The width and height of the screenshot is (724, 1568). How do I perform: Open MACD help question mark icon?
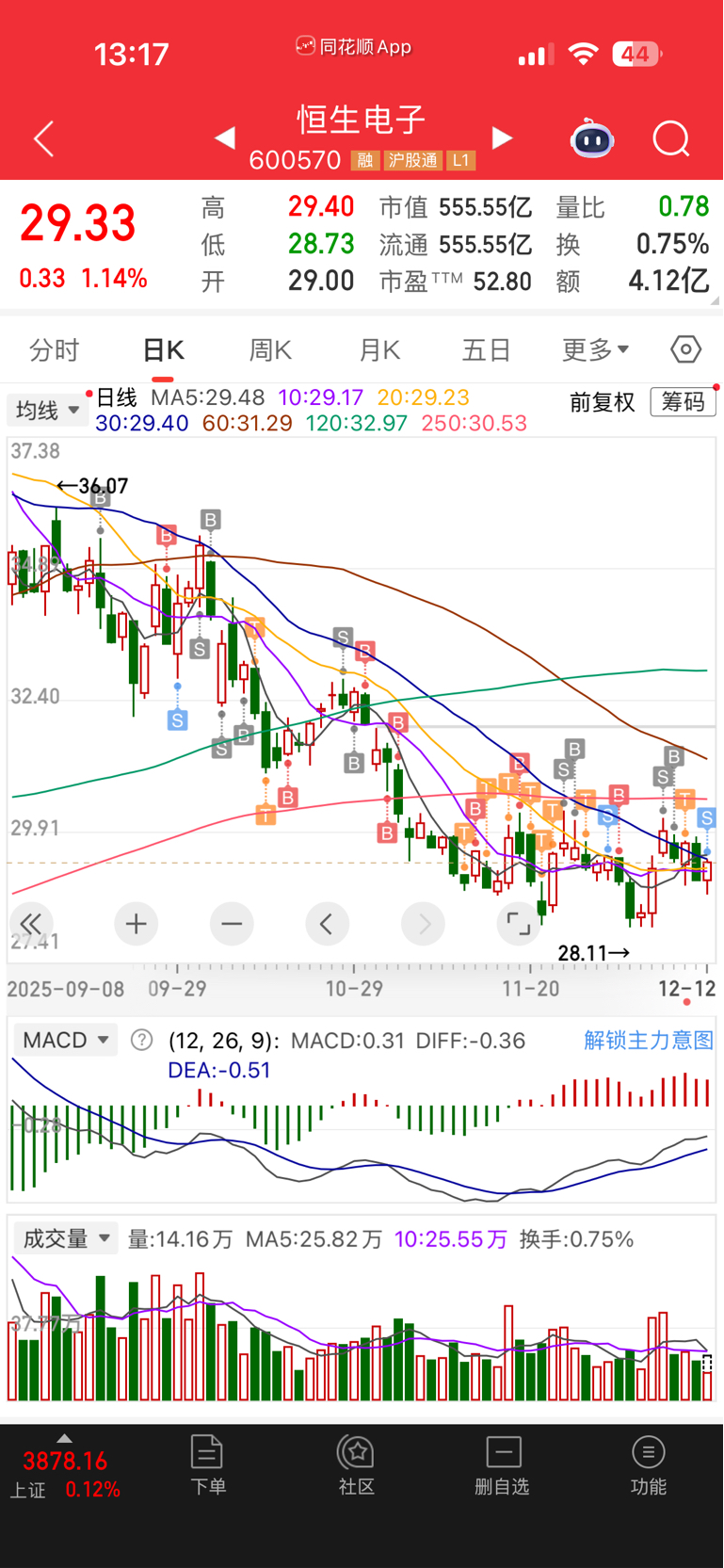click(141, 1040)
